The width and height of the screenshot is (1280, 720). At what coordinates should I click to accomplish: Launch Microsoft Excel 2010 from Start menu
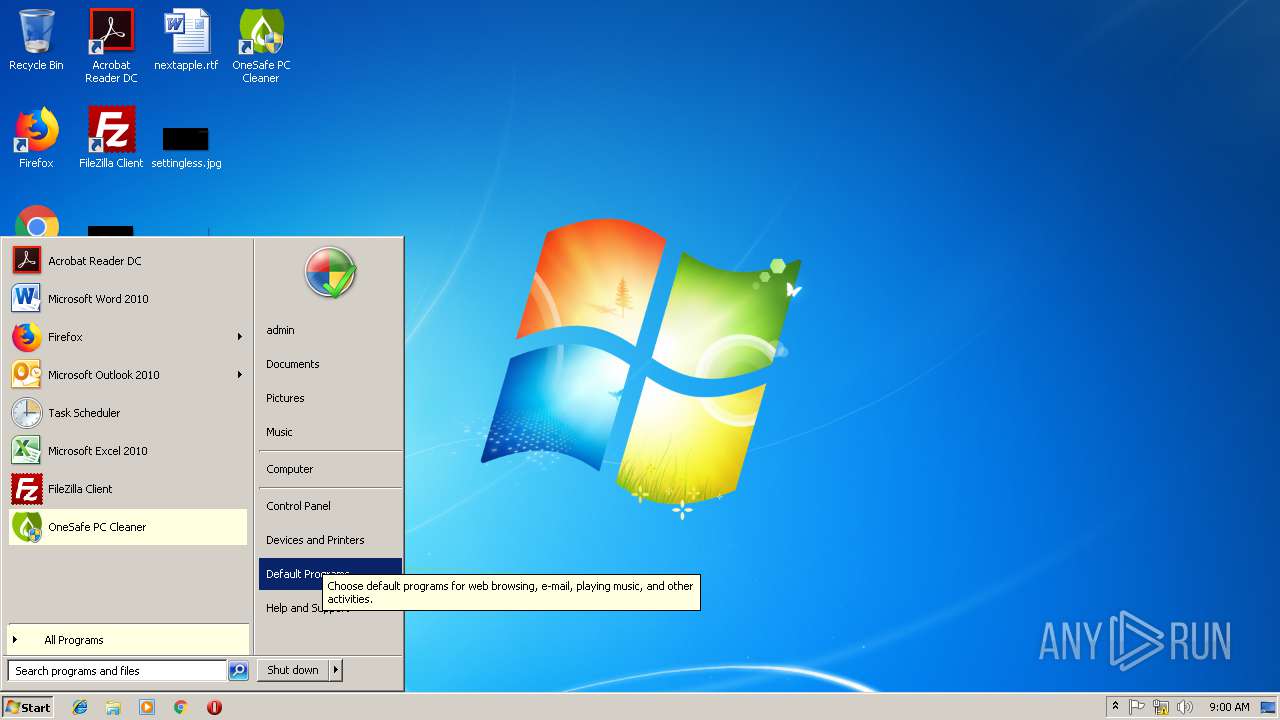coord(128,451)
